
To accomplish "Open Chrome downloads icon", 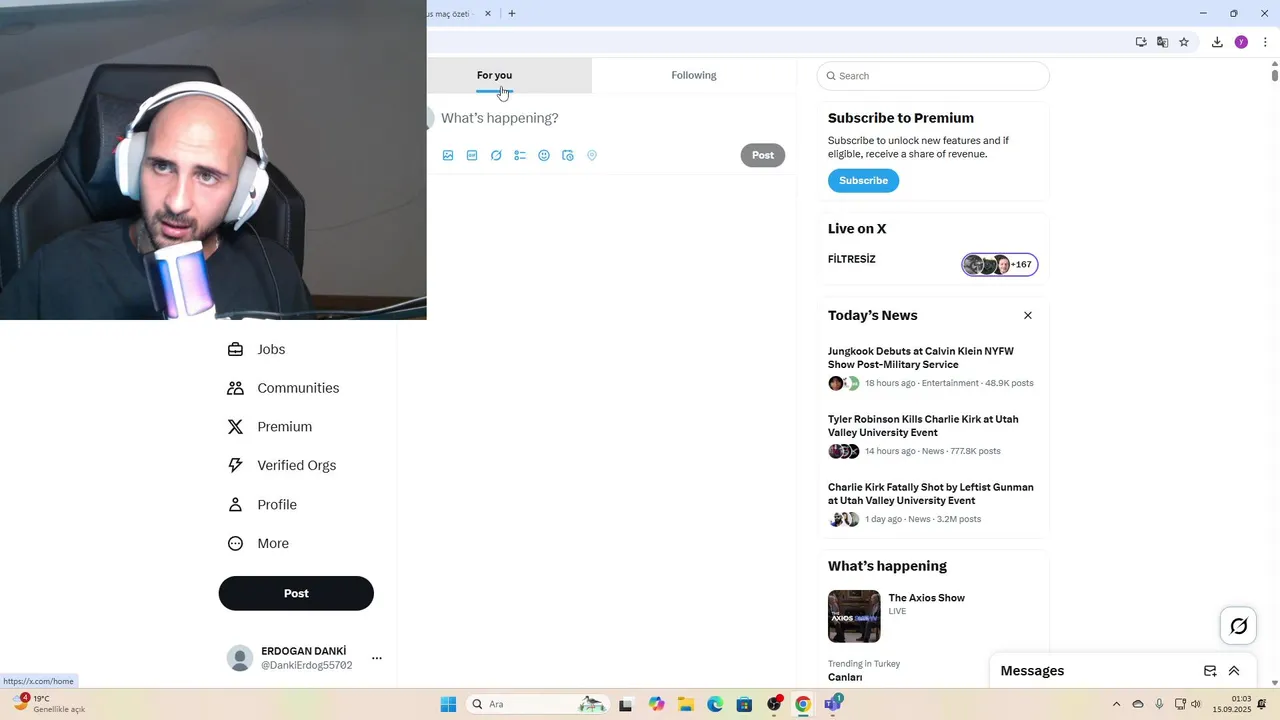I will coord(1217,42).
